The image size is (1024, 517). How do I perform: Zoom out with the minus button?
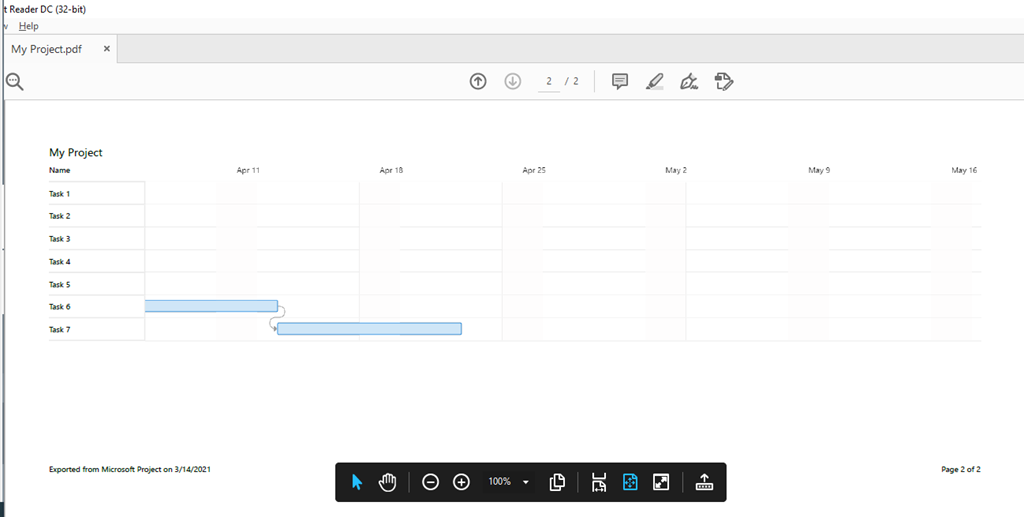coord(430,482)
